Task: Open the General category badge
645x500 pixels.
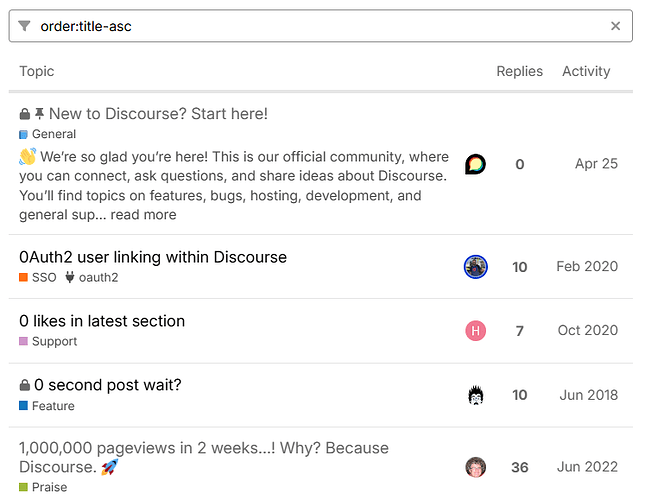Action: pos(48,134)
